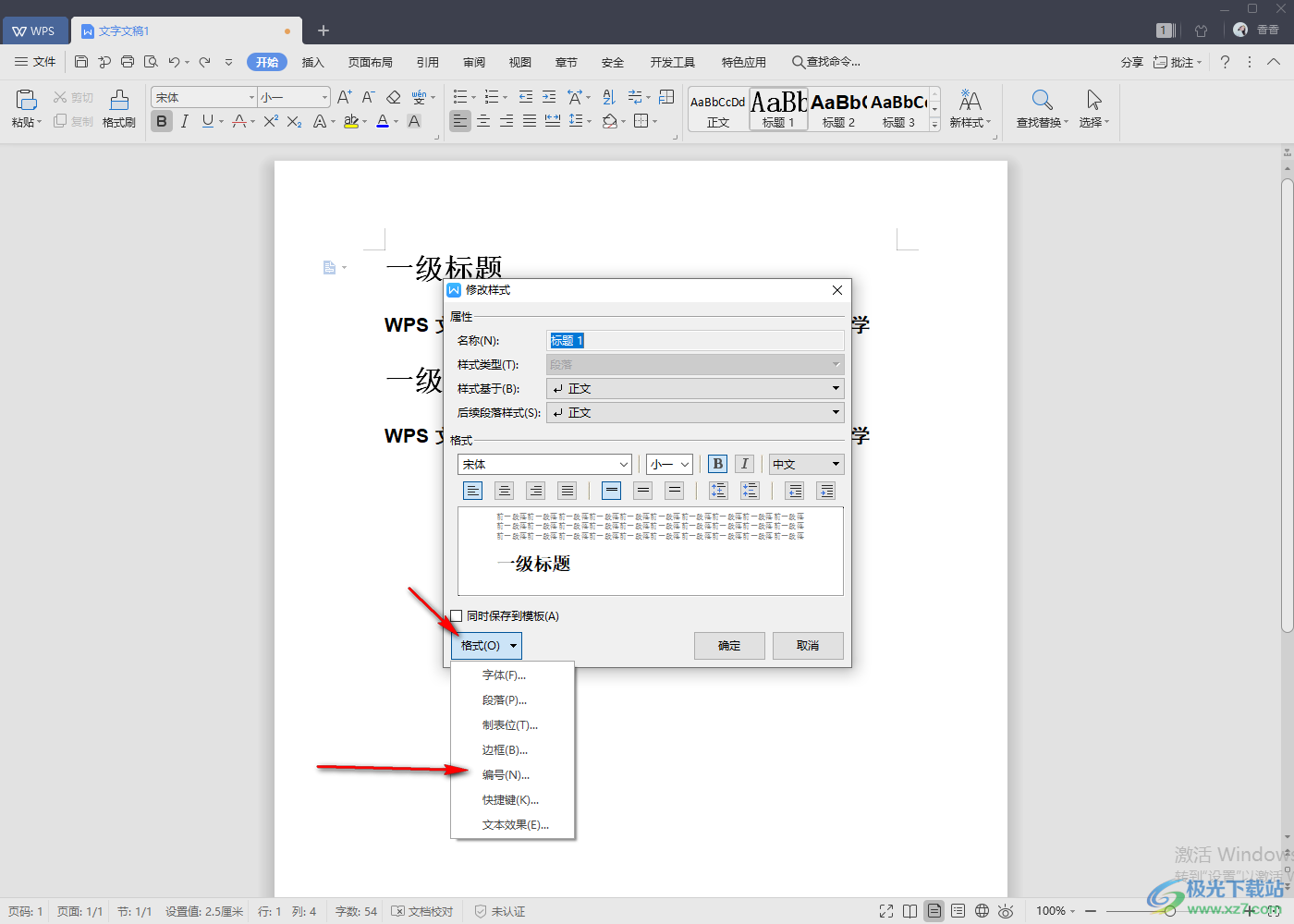Open the dialog font name 宋体 dropdown
1294x924 pixels.
click(624, 464)
